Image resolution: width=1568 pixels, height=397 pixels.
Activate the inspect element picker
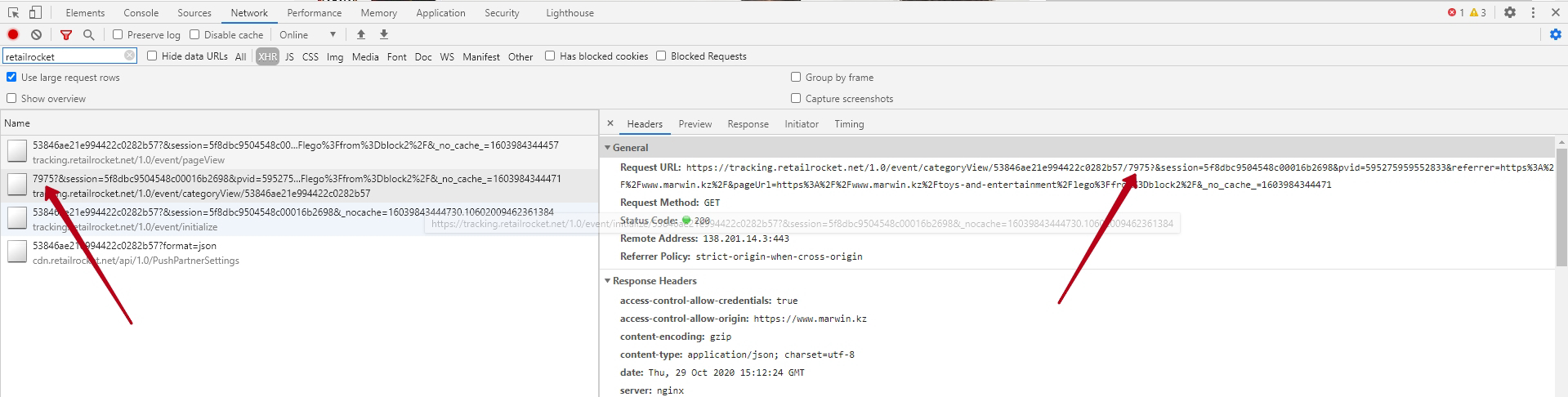click(14, 12)
